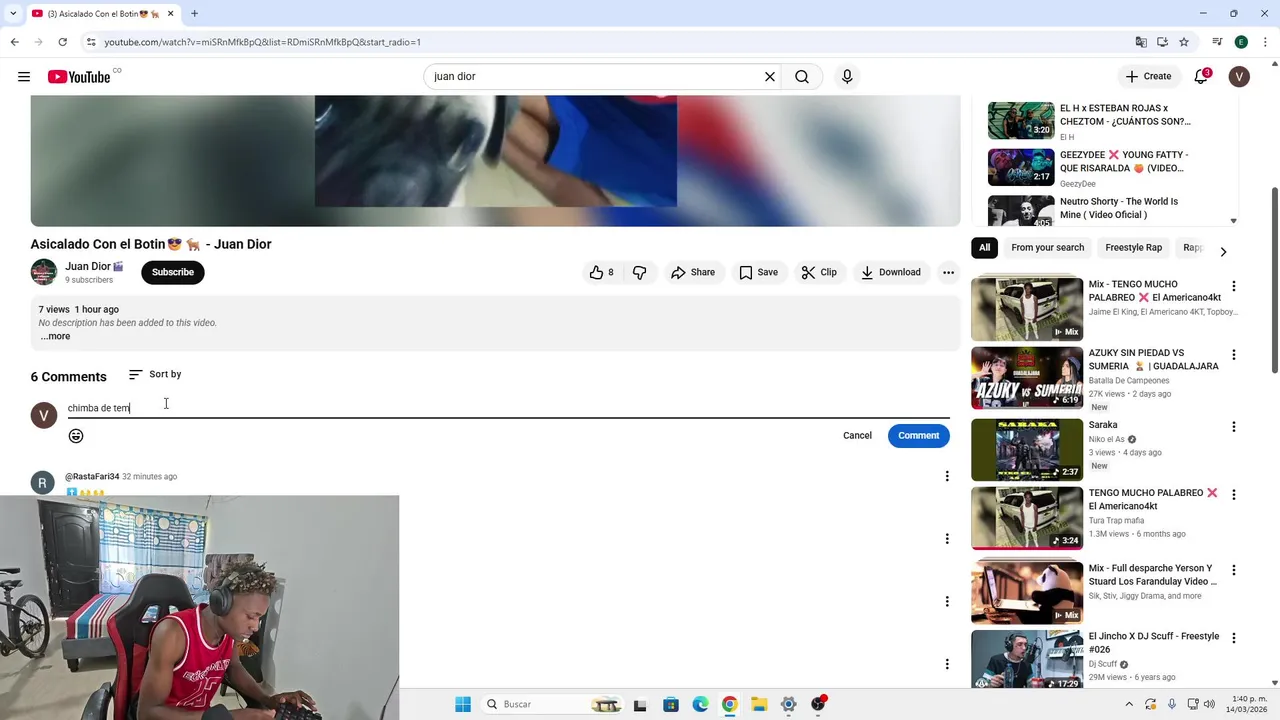The image size is (1280, 720).
Task: Dislike the video with thumbs down
Action: [x=640, y=272]
